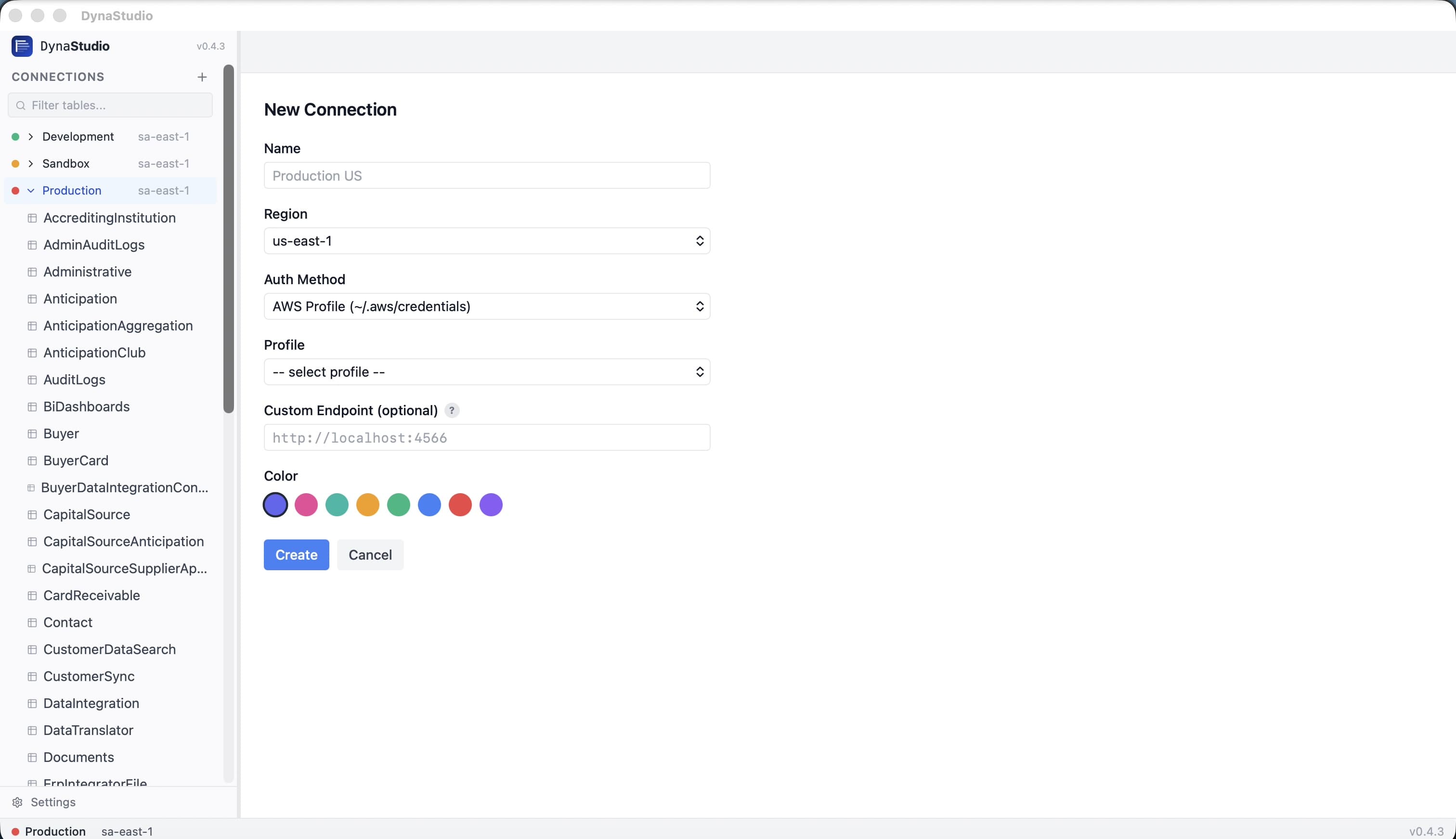The image size is (1456, 839).
Task: Add a new connection with plus icon
Action: coord(202,77)
